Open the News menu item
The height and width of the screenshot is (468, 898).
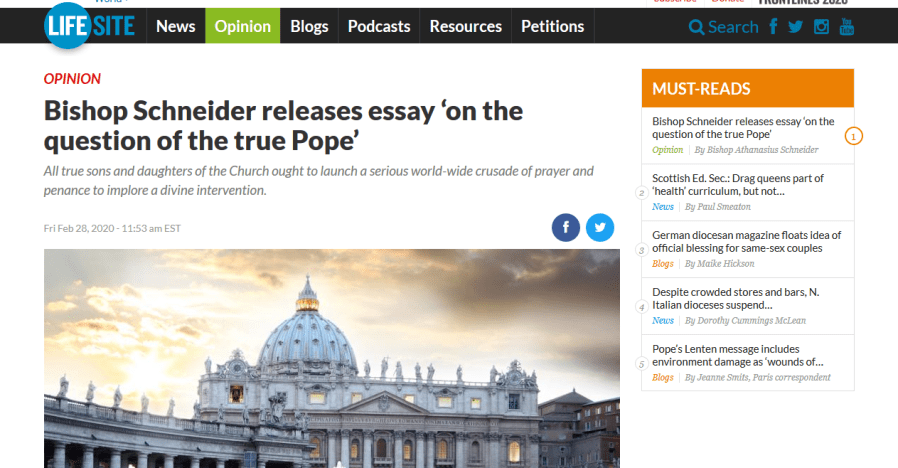[x=176, y=26]
